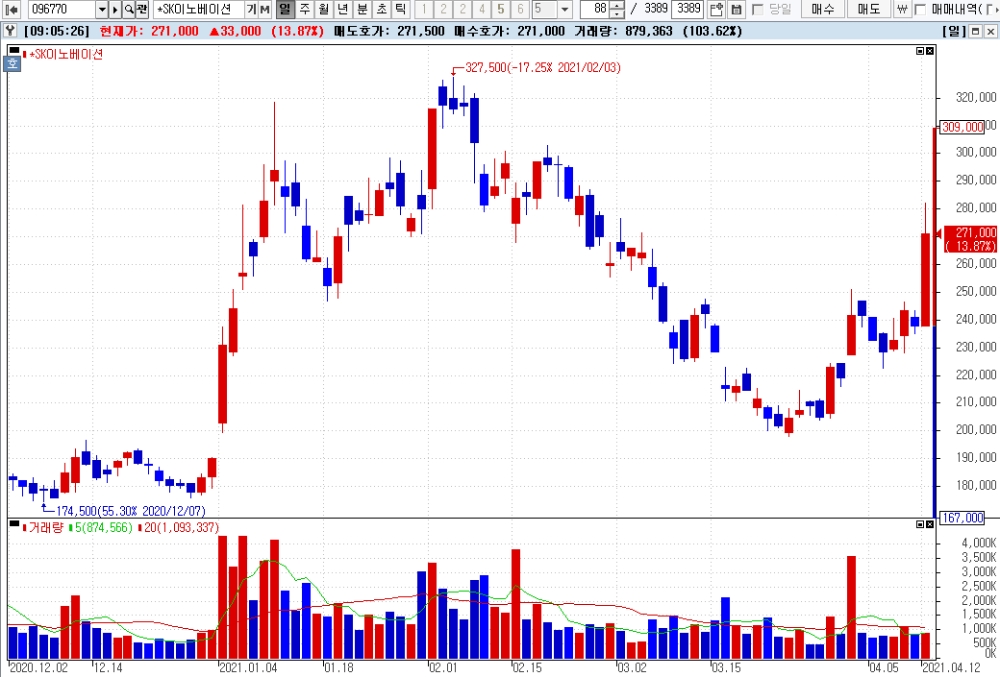Click the 기 button next to the stock name

251,9
